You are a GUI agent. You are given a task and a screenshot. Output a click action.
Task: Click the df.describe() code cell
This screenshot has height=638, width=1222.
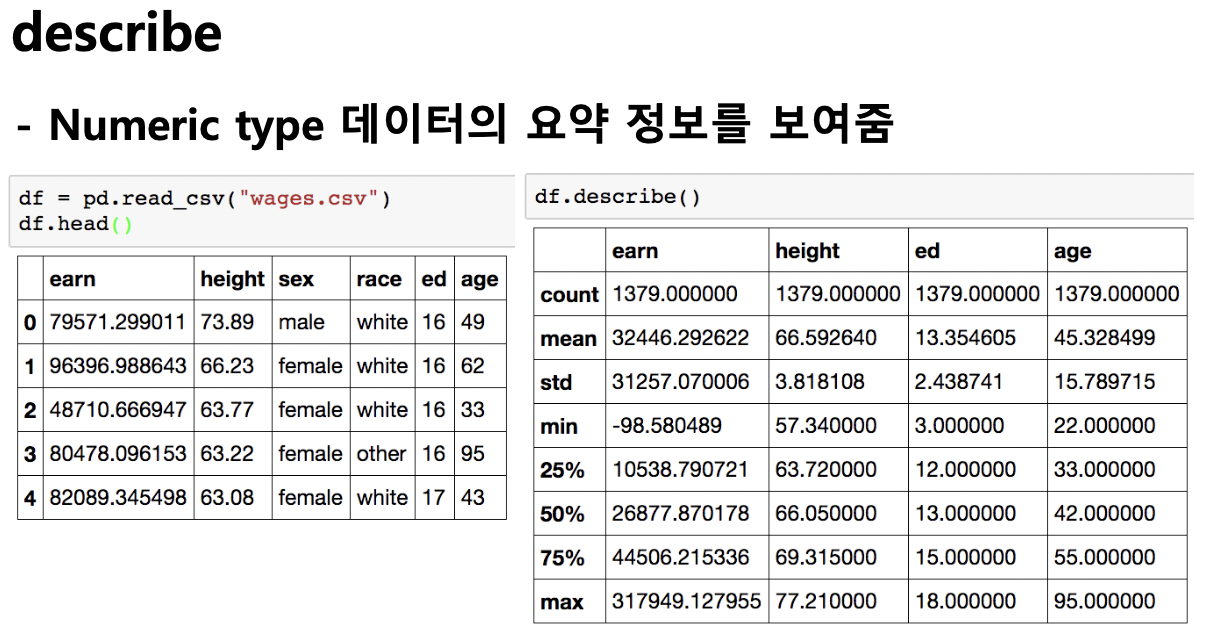click(x=859, y=197)
